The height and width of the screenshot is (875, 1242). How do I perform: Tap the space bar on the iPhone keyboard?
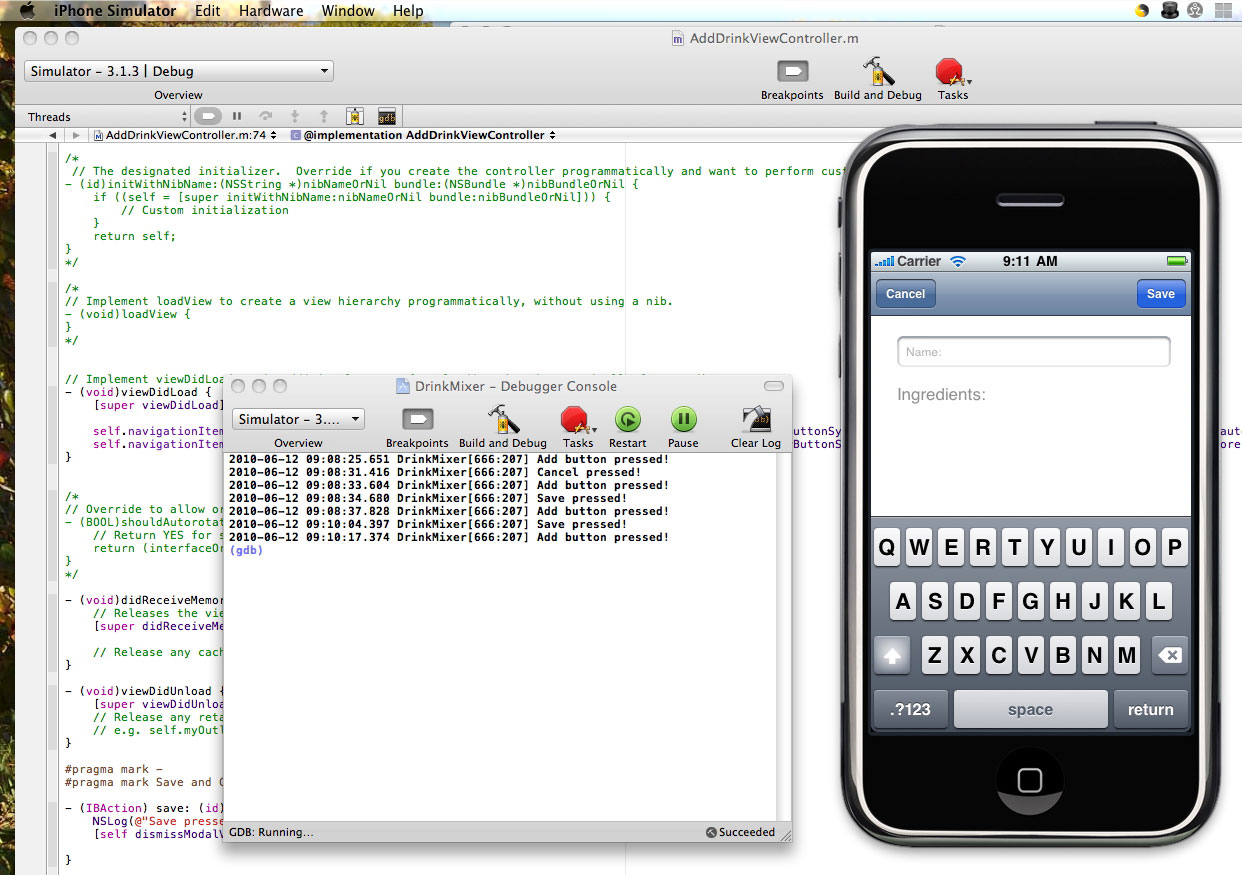click(1030, 709)
